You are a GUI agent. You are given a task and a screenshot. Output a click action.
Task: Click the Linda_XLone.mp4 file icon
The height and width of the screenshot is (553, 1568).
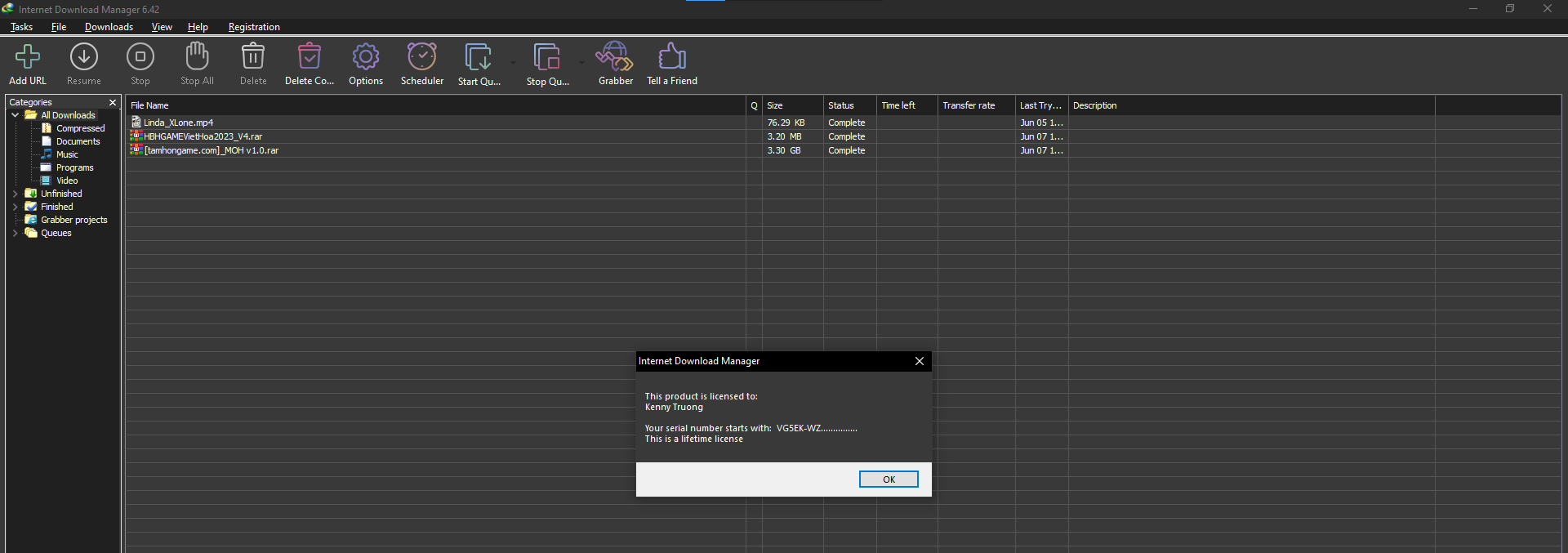(136, 123)
